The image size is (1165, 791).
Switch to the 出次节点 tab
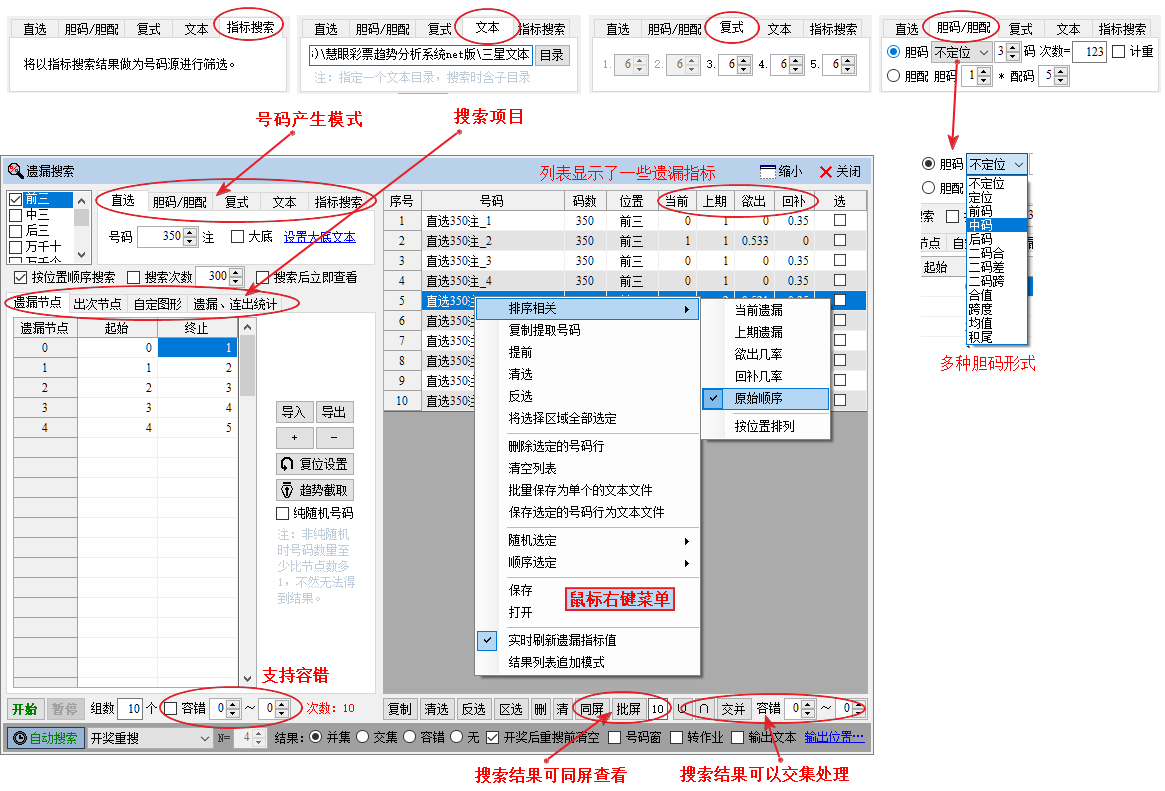(x=98, y=303)
